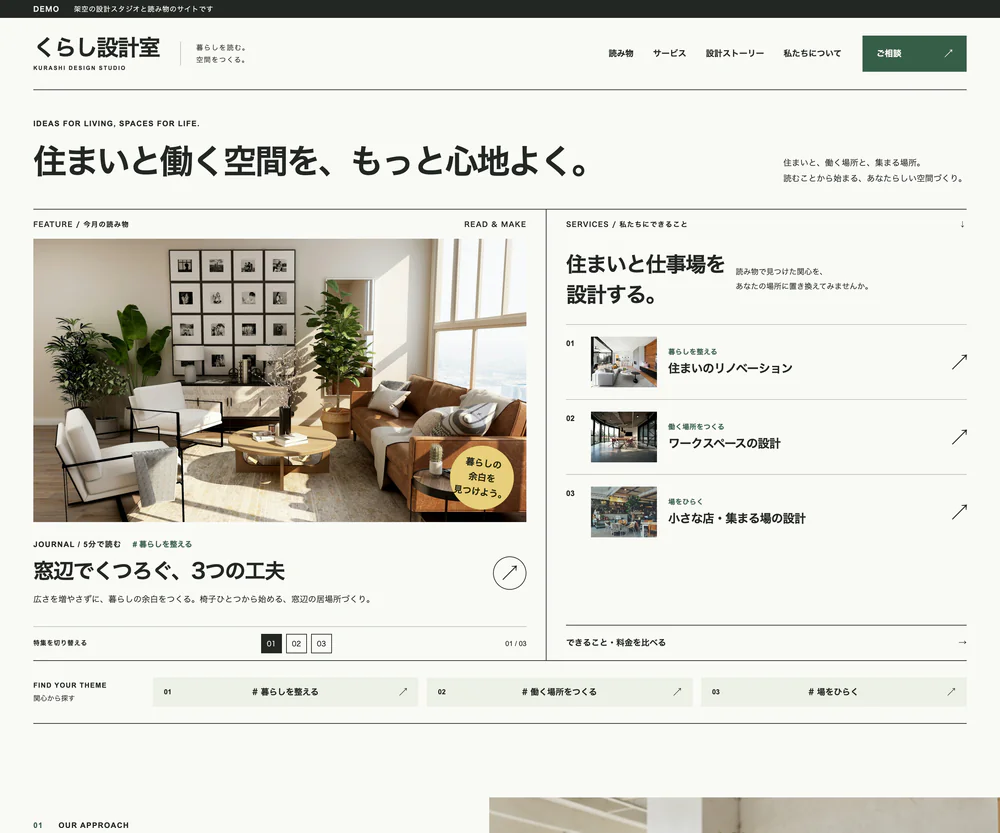This screenshot has width=1000, height=833.
Task: Click the OUR APPROACH section label
Action: (94, 825)
